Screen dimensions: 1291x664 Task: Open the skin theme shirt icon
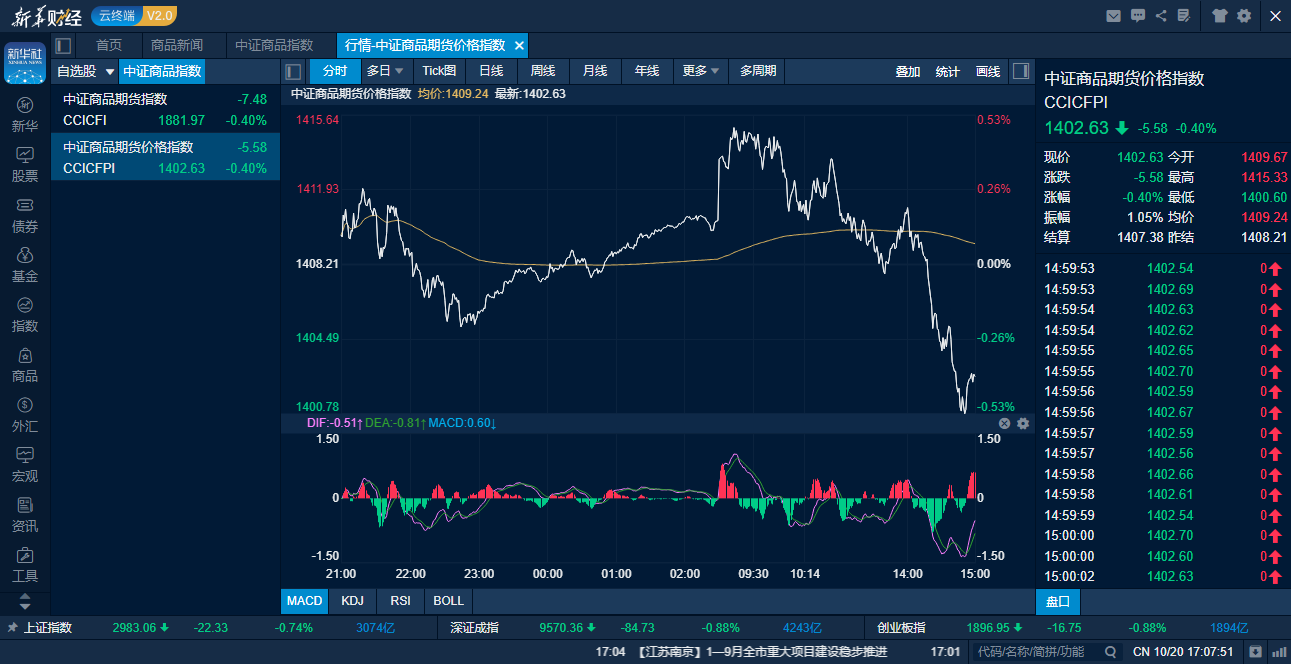click(x=1219, y=16)
